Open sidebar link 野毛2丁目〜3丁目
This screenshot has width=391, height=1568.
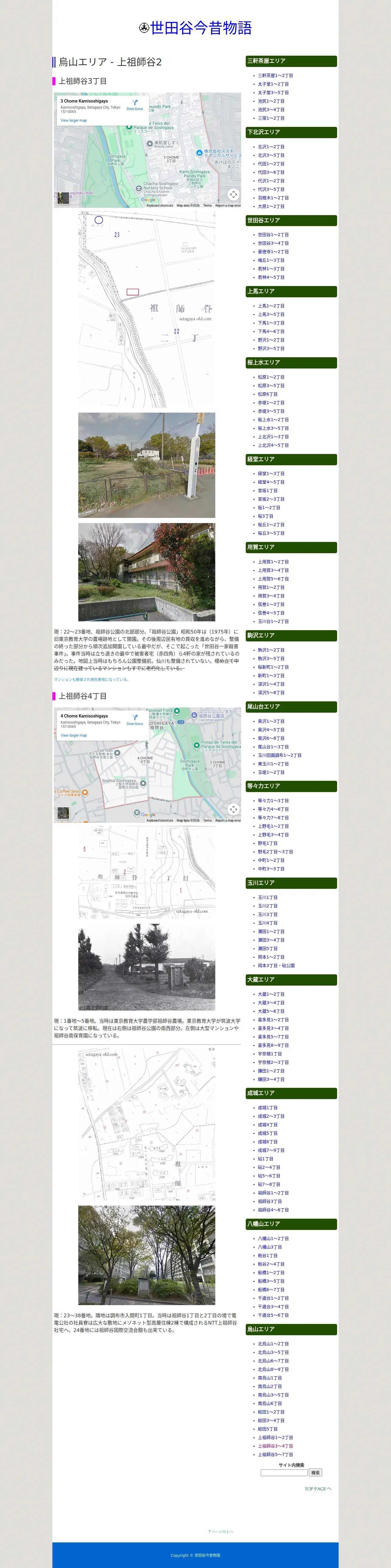tap(275, 852)
